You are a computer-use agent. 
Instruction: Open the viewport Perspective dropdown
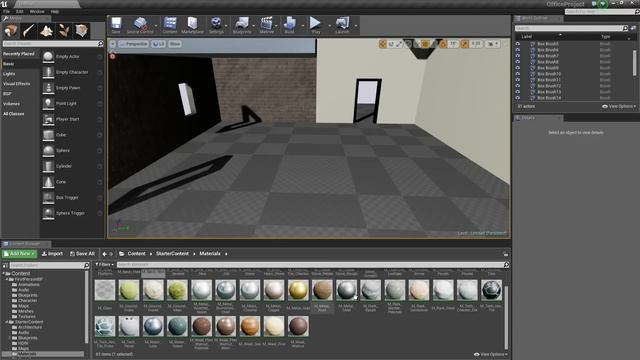[x=133, y=44]
